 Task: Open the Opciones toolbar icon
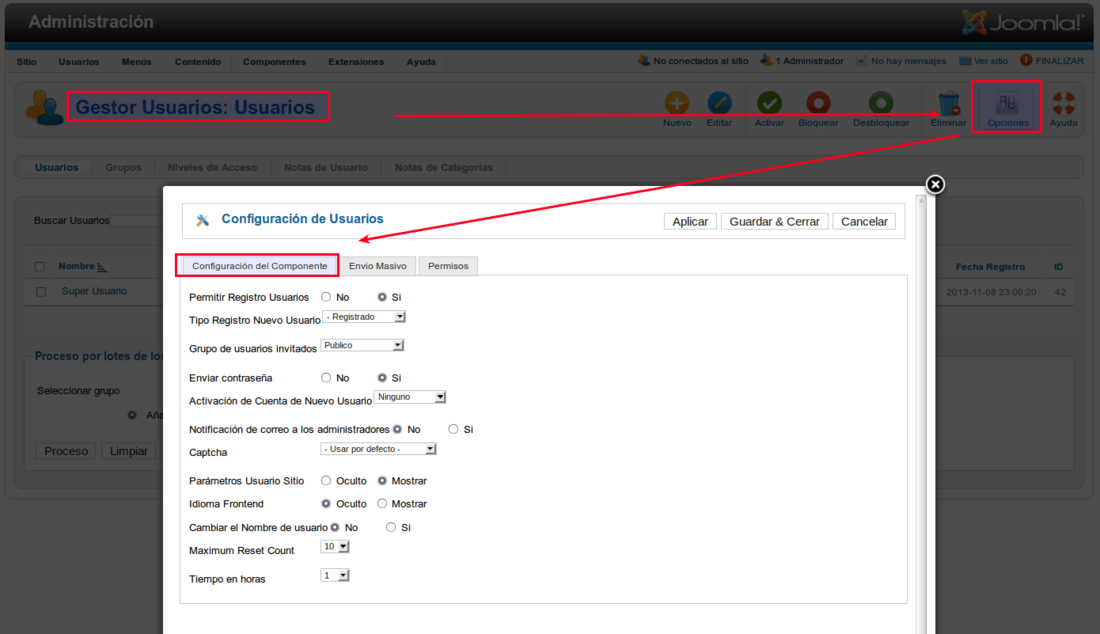1007,103
